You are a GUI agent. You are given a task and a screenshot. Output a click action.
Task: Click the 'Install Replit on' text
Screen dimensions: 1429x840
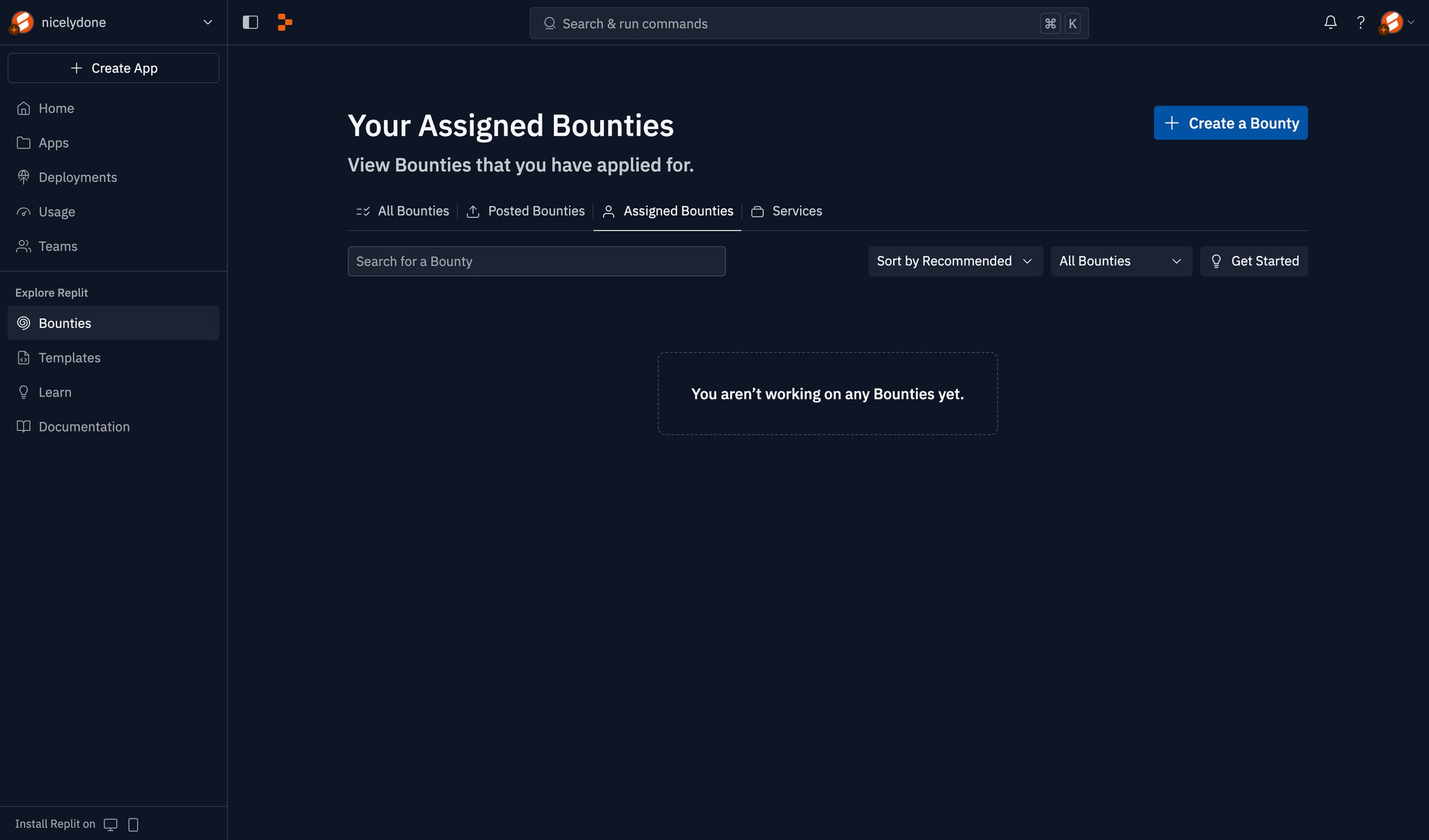pyautogui.click(x=55, y=824)
